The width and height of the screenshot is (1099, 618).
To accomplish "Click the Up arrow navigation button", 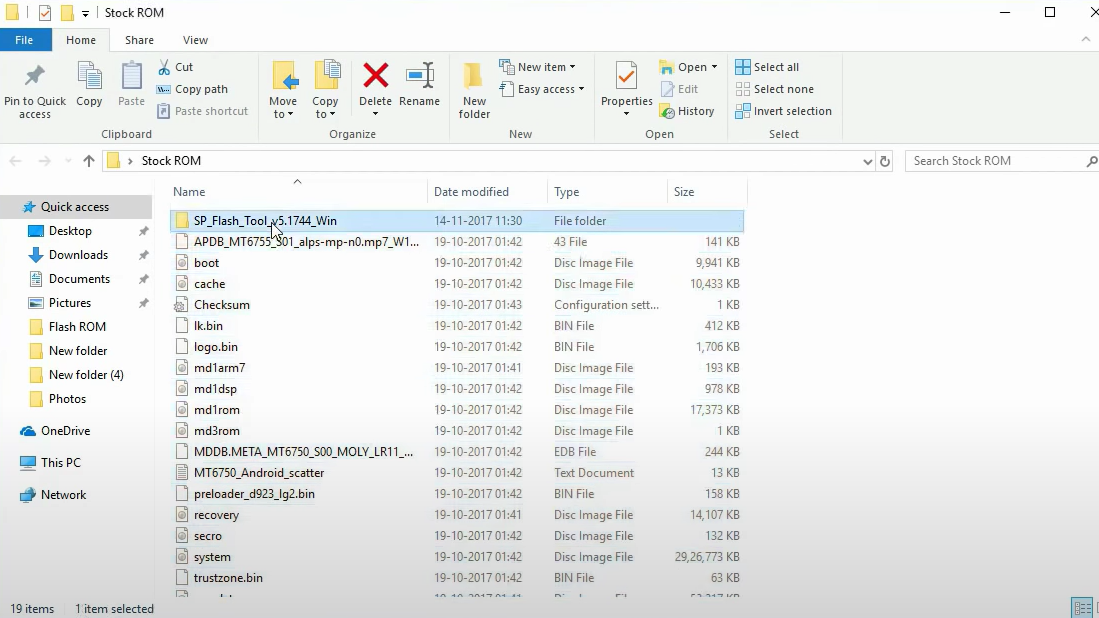I will pyautogui.click(x=89, y=161).
